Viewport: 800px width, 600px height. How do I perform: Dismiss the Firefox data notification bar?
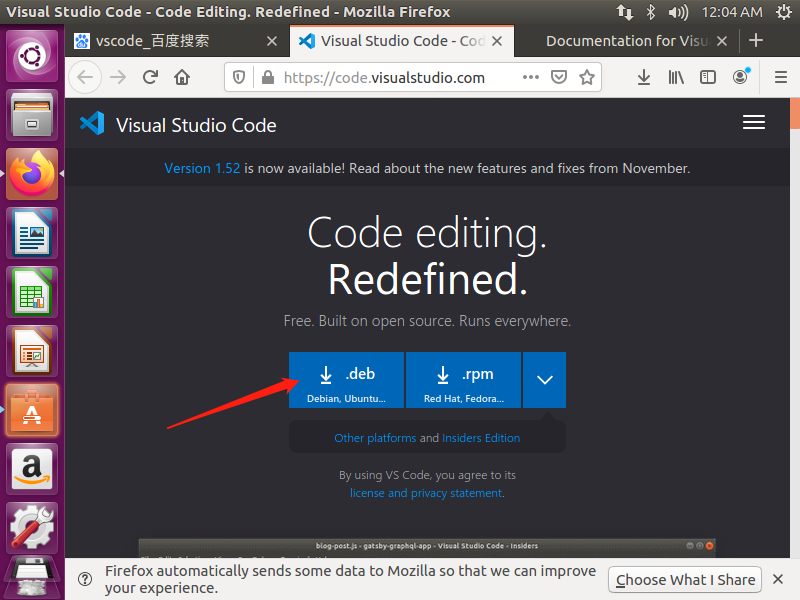point(778,579)
